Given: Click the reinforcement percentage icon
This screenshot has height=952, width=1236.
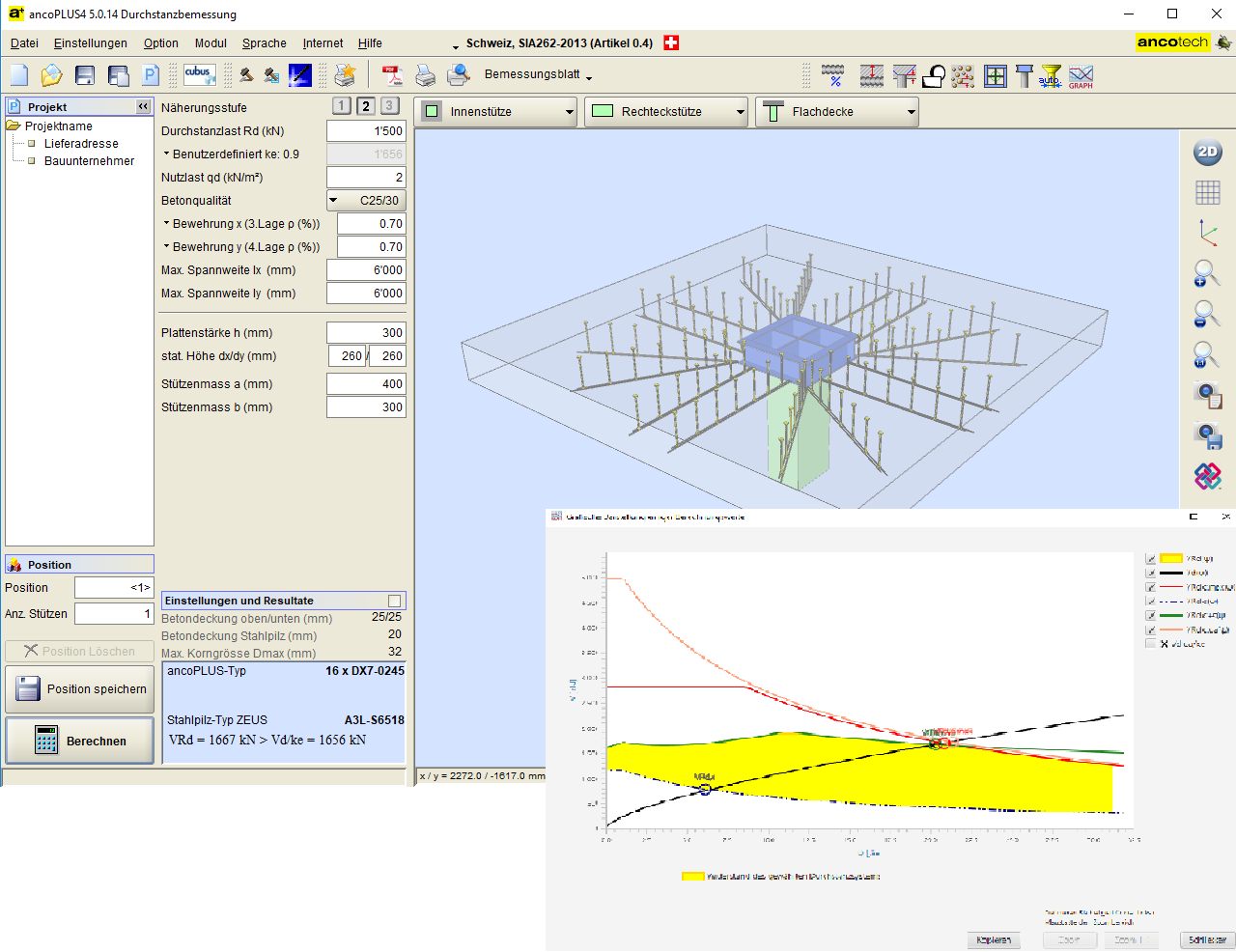Looking at the screenshot, I should (x=833, y=76).
